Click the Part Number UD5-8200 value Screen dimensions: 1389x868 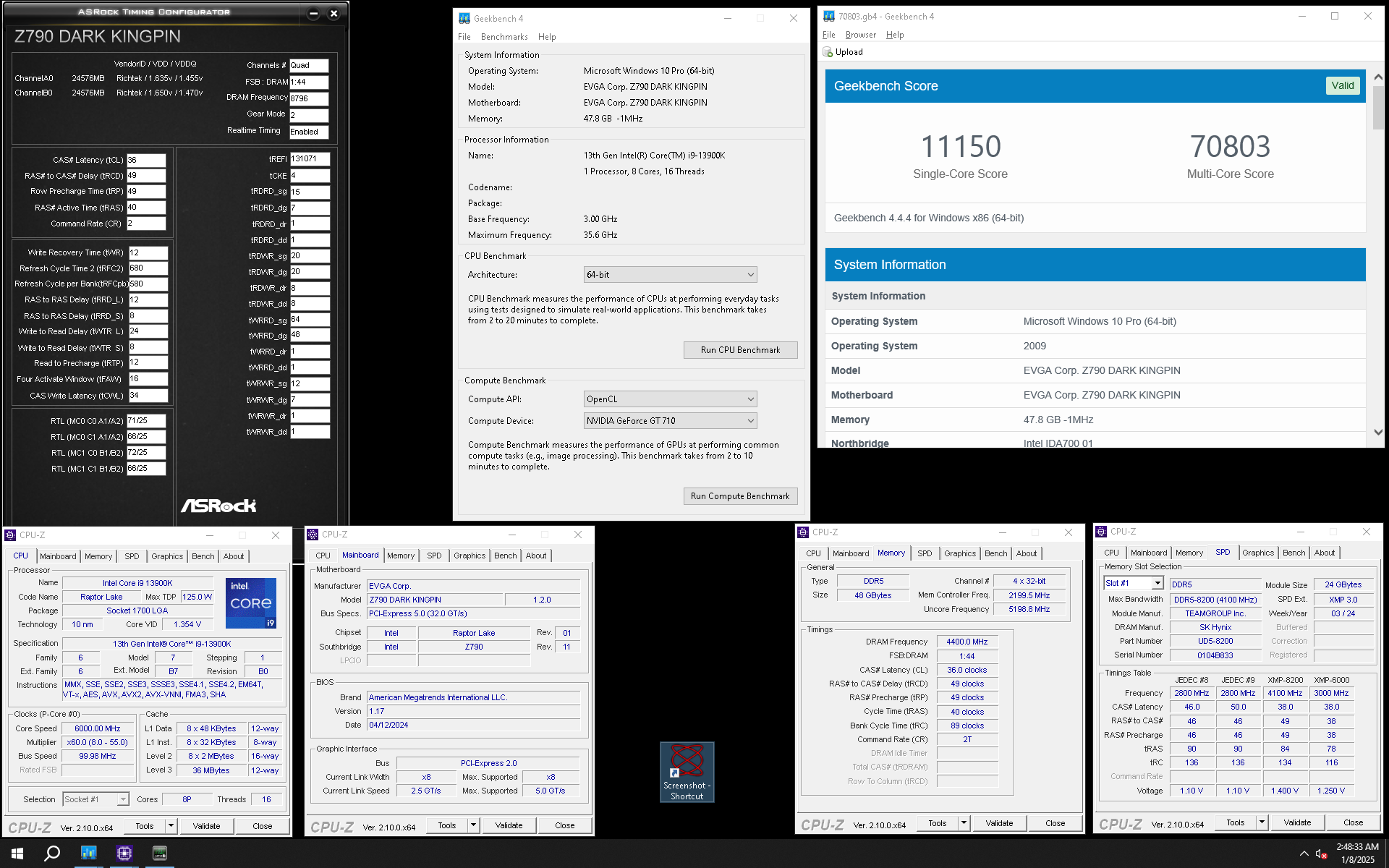1215,641
